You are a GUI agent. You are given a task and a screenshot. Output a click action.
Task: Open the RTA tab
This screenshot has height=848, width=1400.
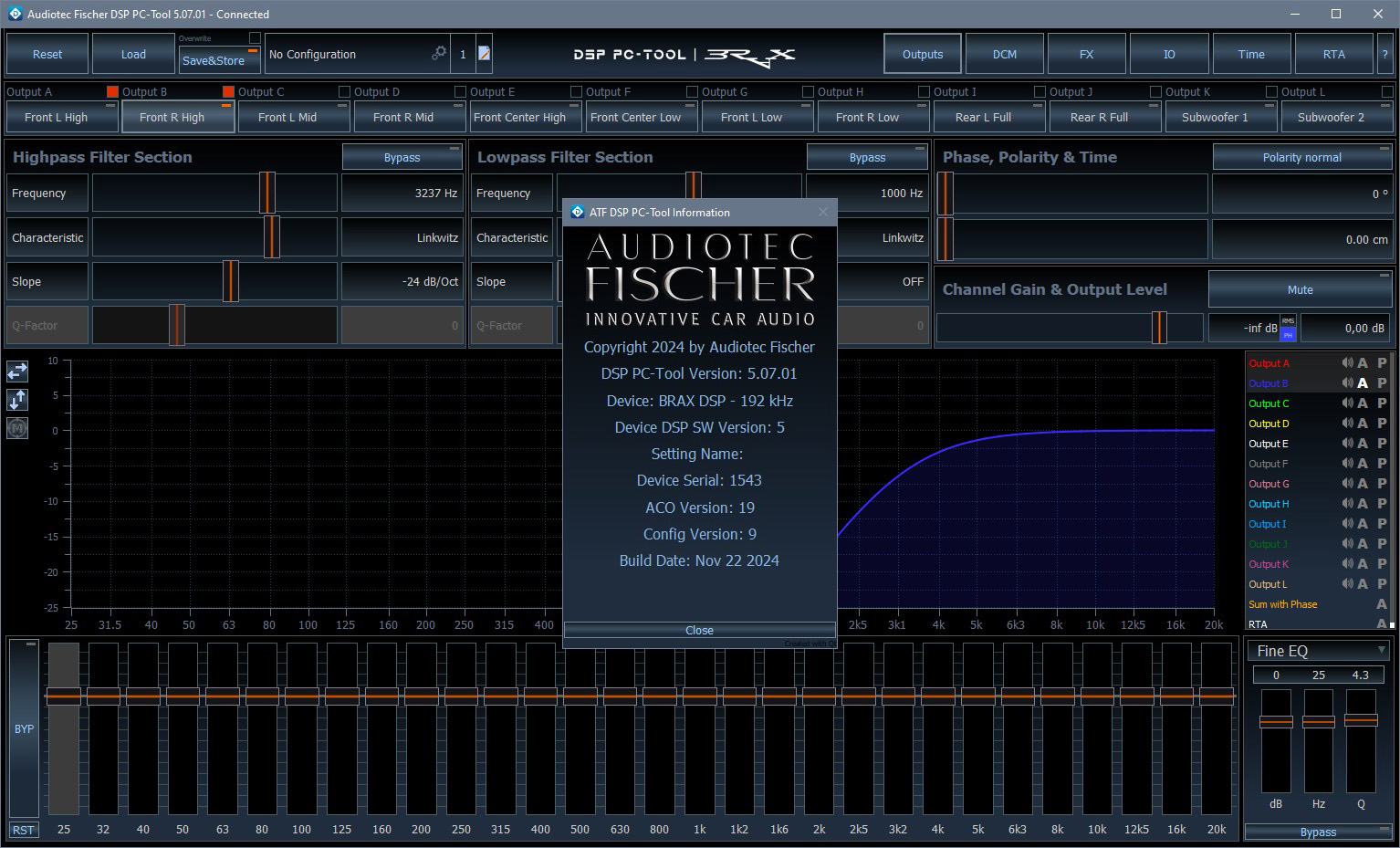[x=1333, y=54]
